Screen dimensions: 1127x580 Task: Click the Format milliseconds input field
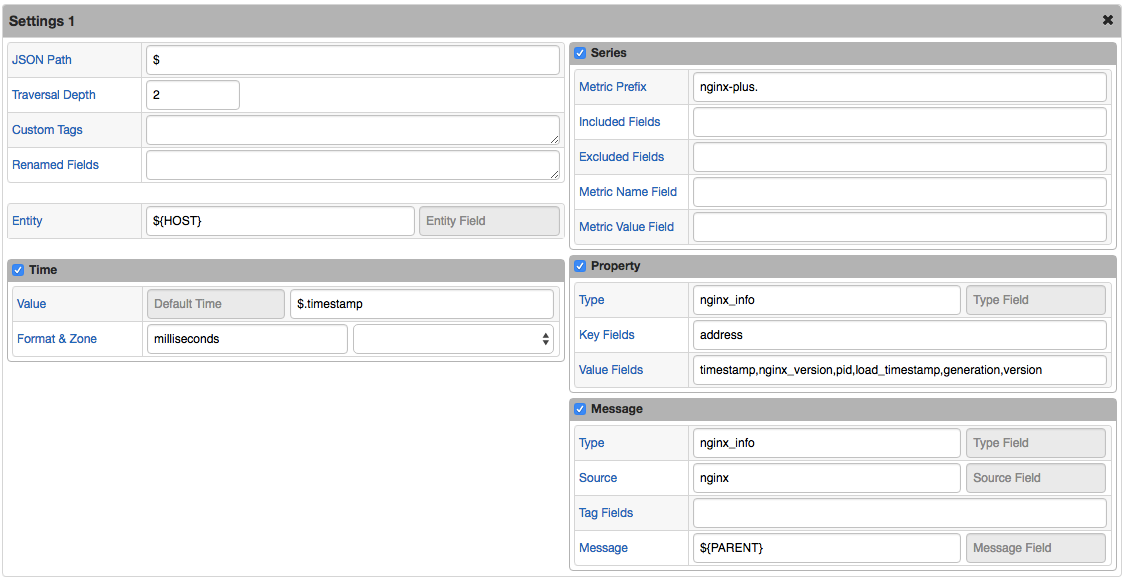247,339
